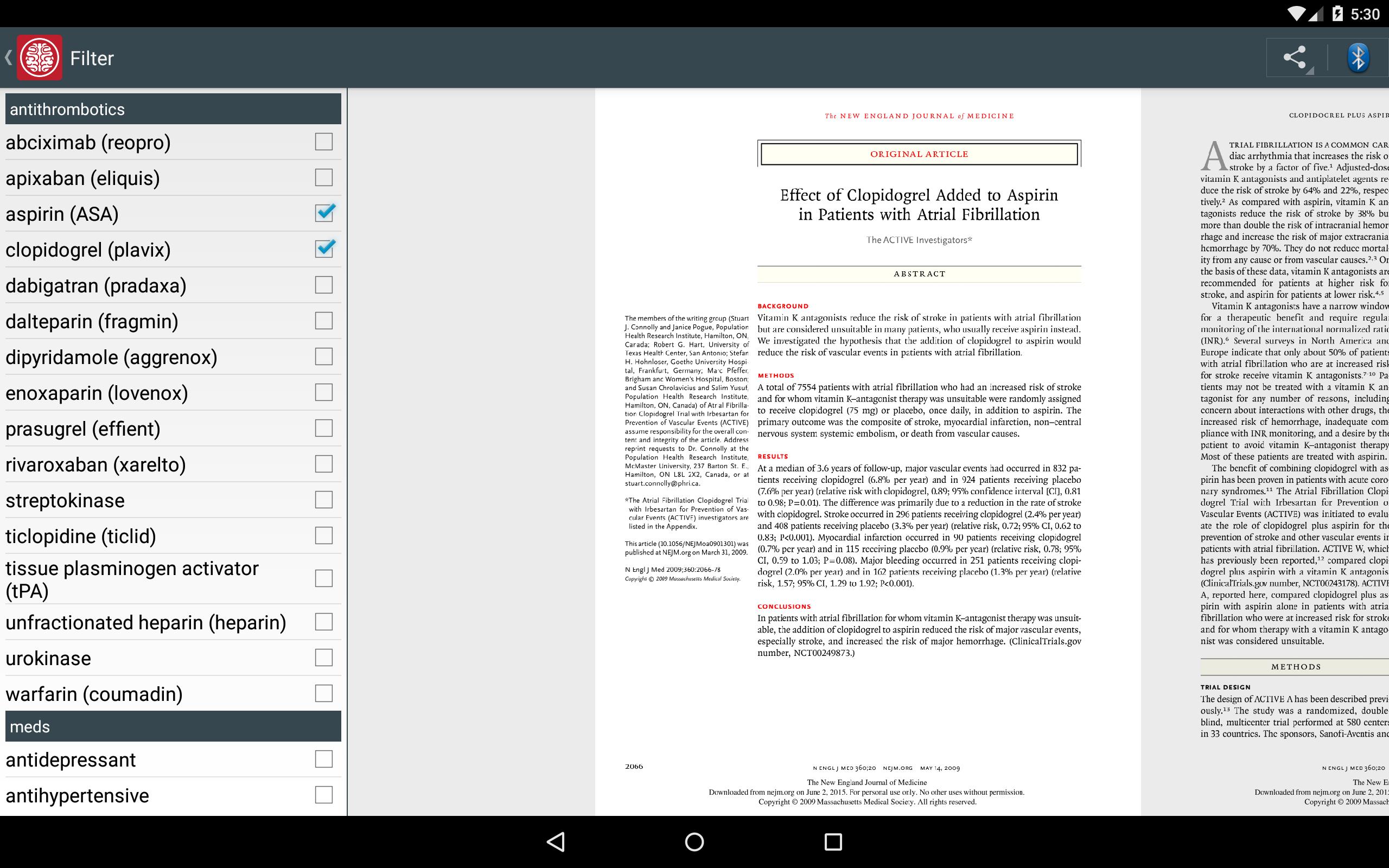This screenshot has height=868, width=1389.
Task: Tap the CONCLUSIONS section heading
Action: (784, 606)
